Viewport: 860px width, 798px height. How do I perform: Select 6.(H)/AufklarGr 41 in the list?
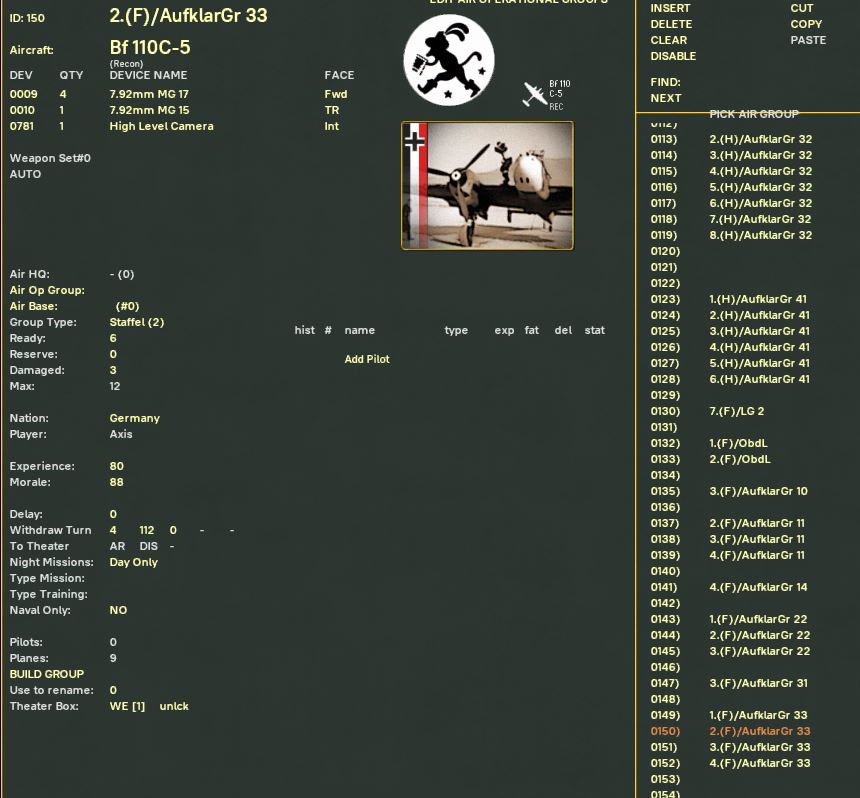coord(759,380)
